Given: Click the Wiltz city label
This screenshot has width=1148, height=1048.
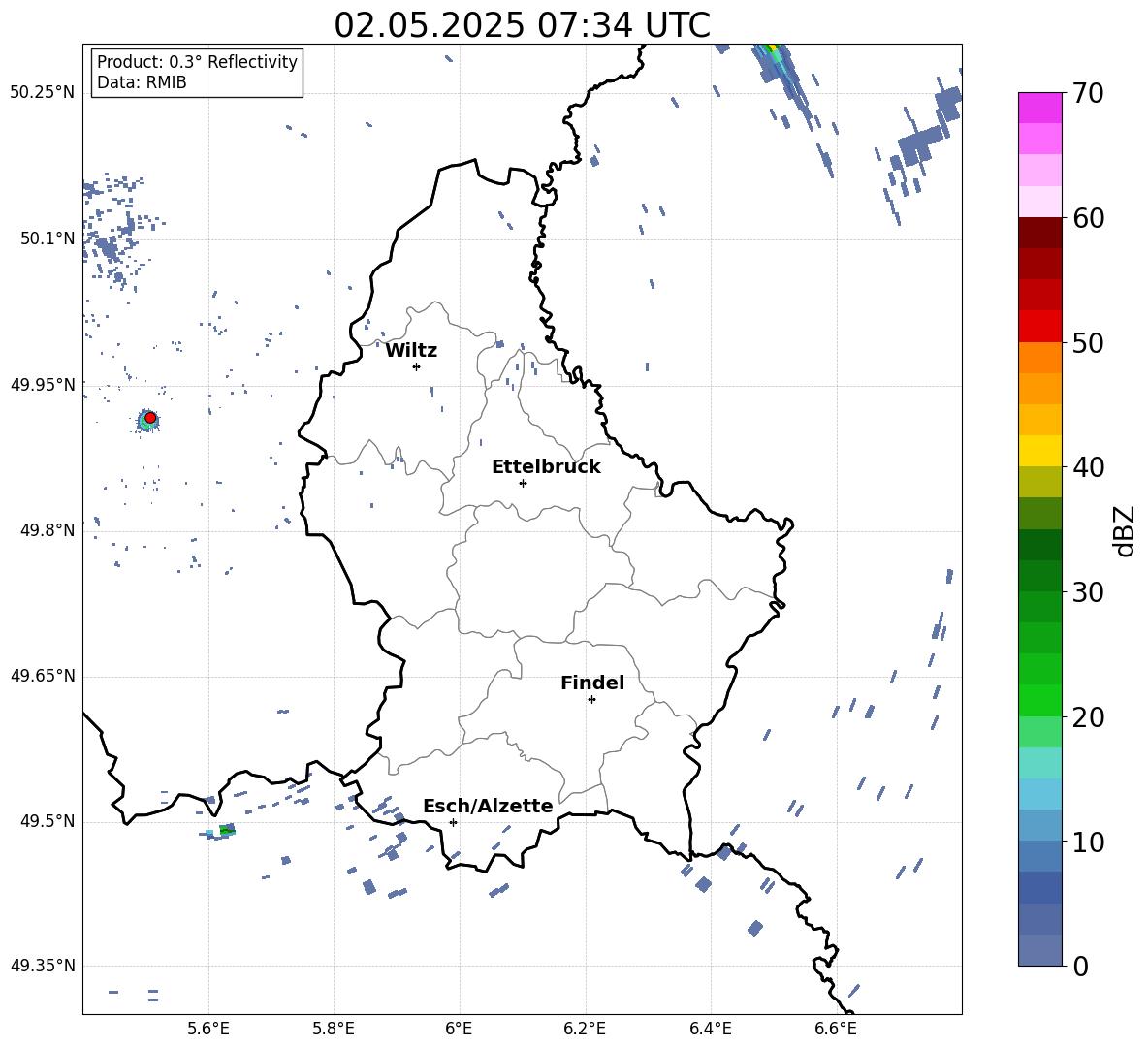Looking at the screenshot, I should [x=411, y=351].
